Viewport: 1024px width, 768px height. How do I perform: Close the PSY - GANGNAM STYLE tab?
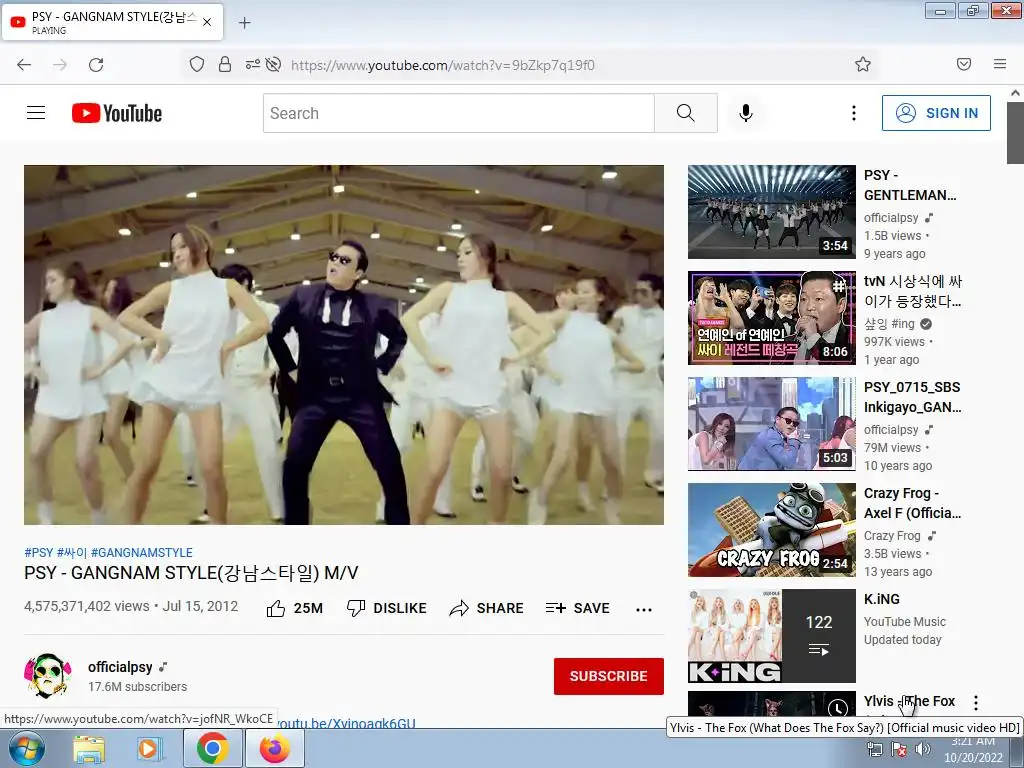point(207,22)
